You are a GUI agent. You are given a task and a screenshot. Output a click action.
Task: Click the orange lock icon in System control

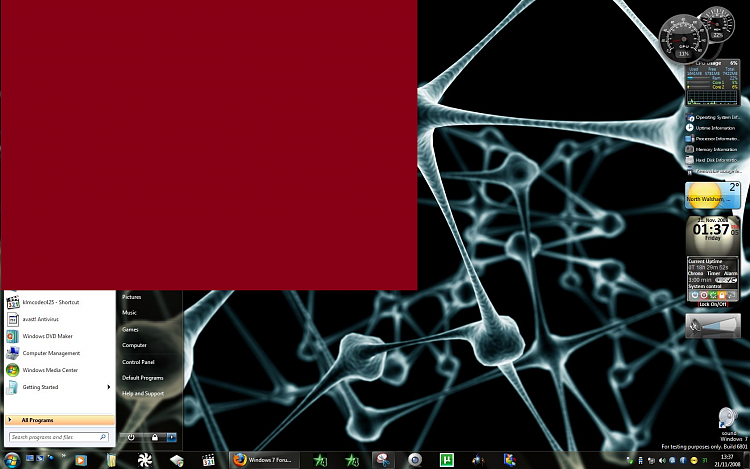click(722, 295)
